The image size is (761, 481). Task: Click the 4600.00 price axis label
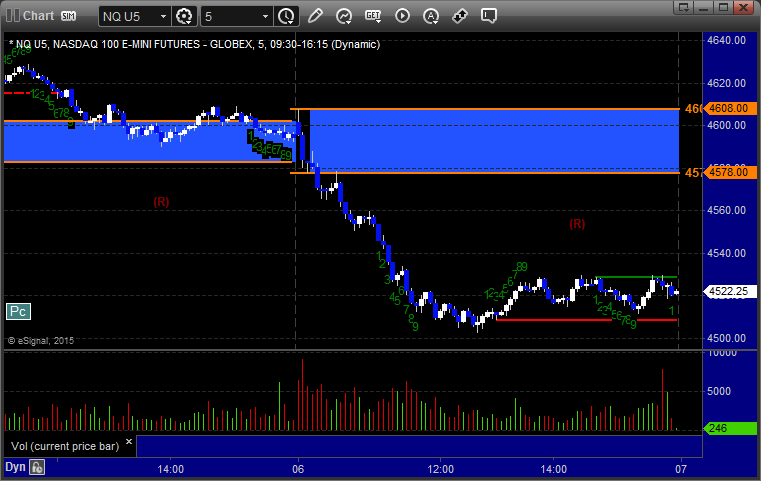727,125
